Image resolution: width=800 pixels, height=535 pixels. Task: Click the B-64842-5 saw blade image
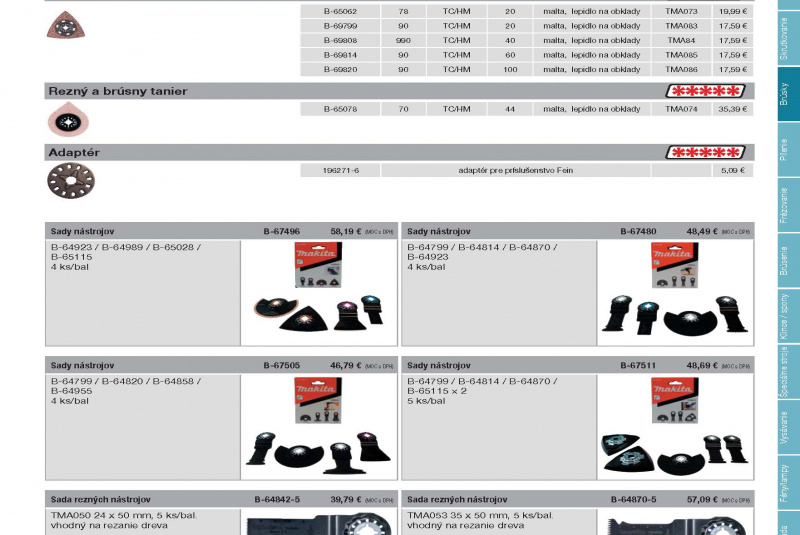pos(319,523)
